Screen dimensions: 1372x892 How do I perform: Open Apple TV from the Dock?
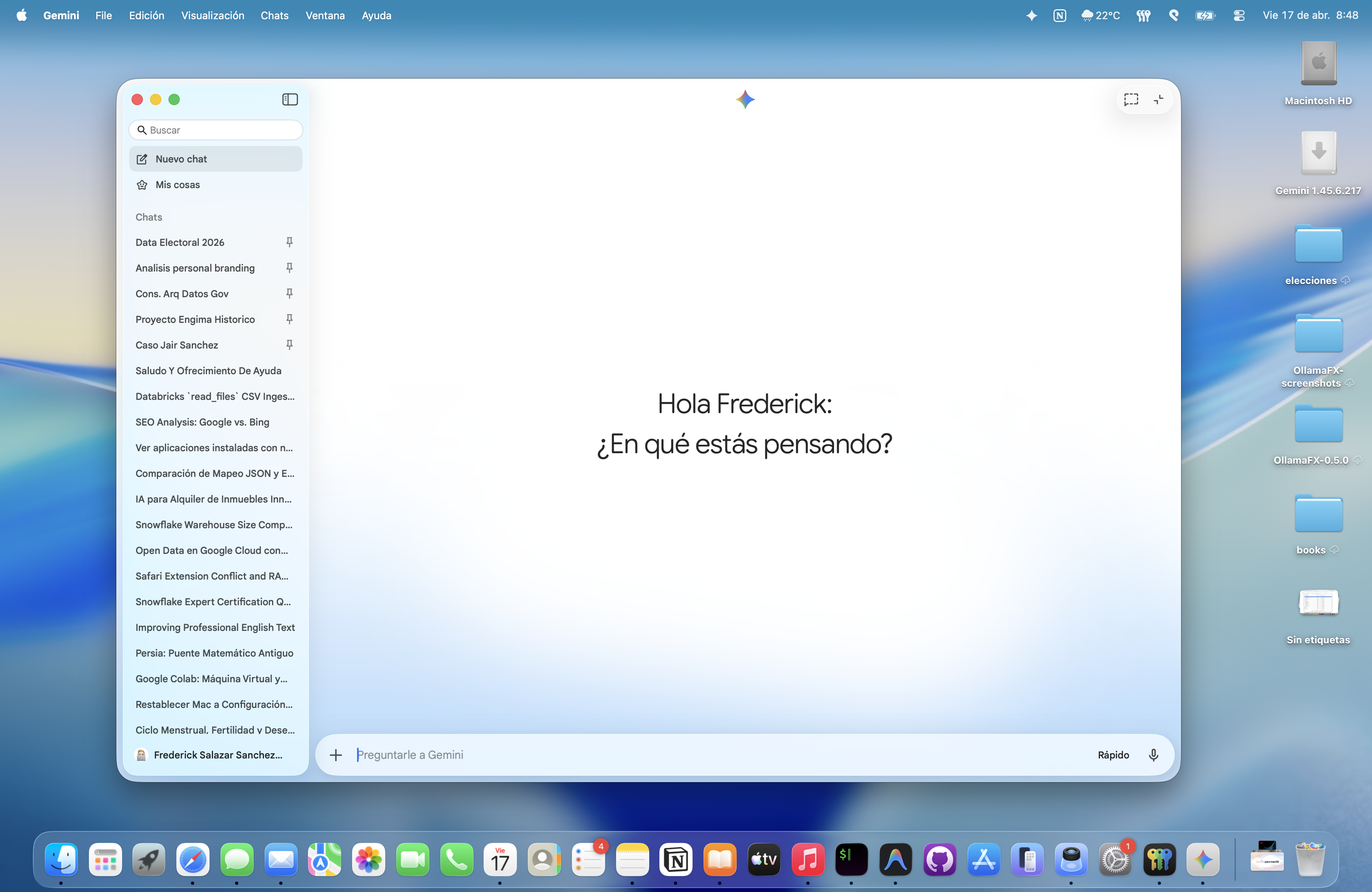point(764,859)
